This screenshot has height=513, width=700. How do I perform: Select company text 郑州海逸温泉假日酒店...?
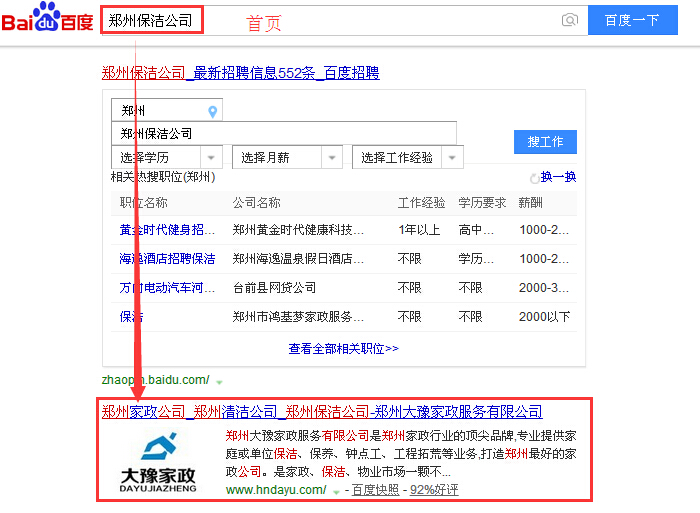point(298,259)
